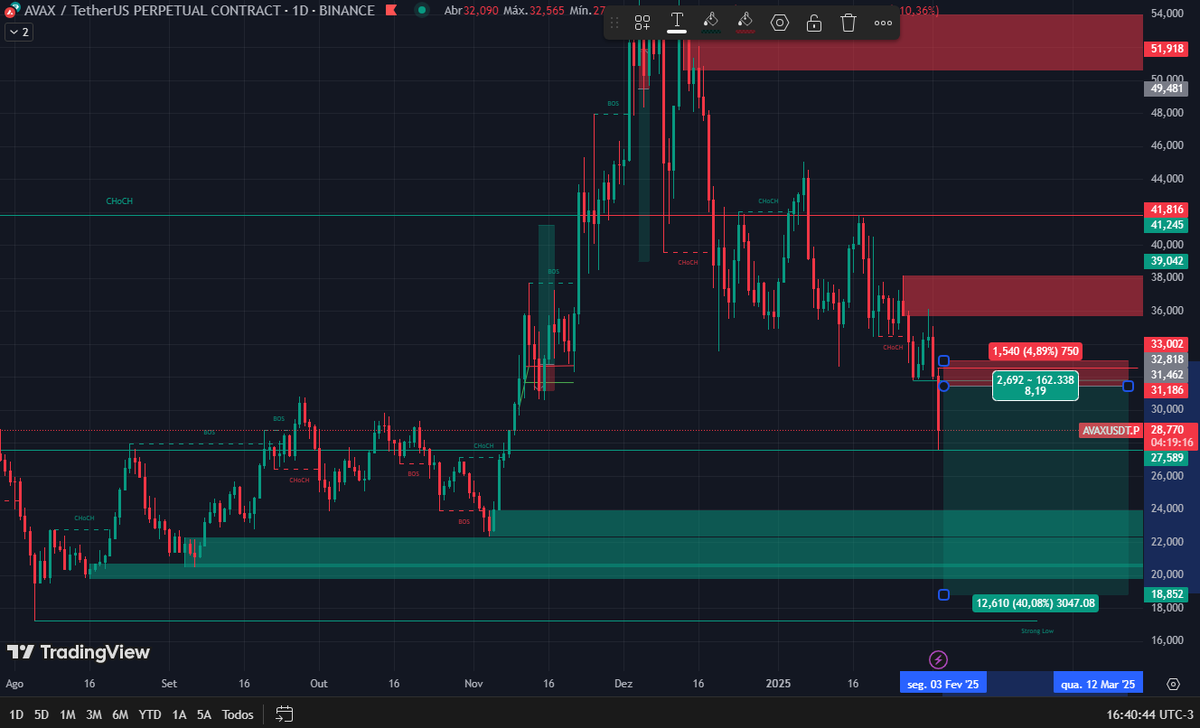This screenshot has height=728, width=1200.
Task: Click the 18,852 green price label
Action: pos(1168,594)
